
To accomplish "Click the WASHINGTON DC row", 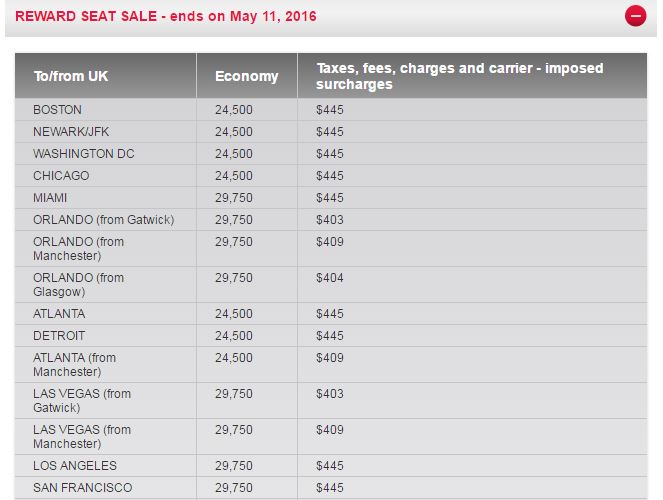I will [83, 154].
